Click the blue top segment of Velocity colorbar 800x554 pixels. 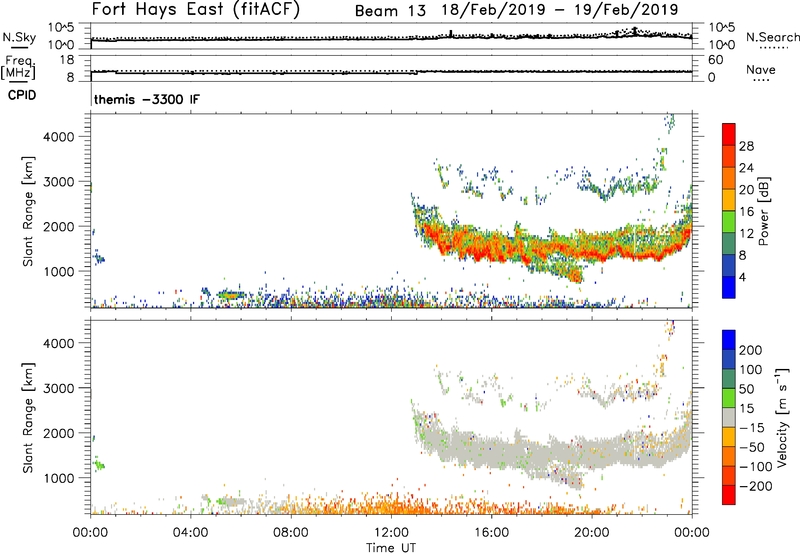(x=729, y=340)
